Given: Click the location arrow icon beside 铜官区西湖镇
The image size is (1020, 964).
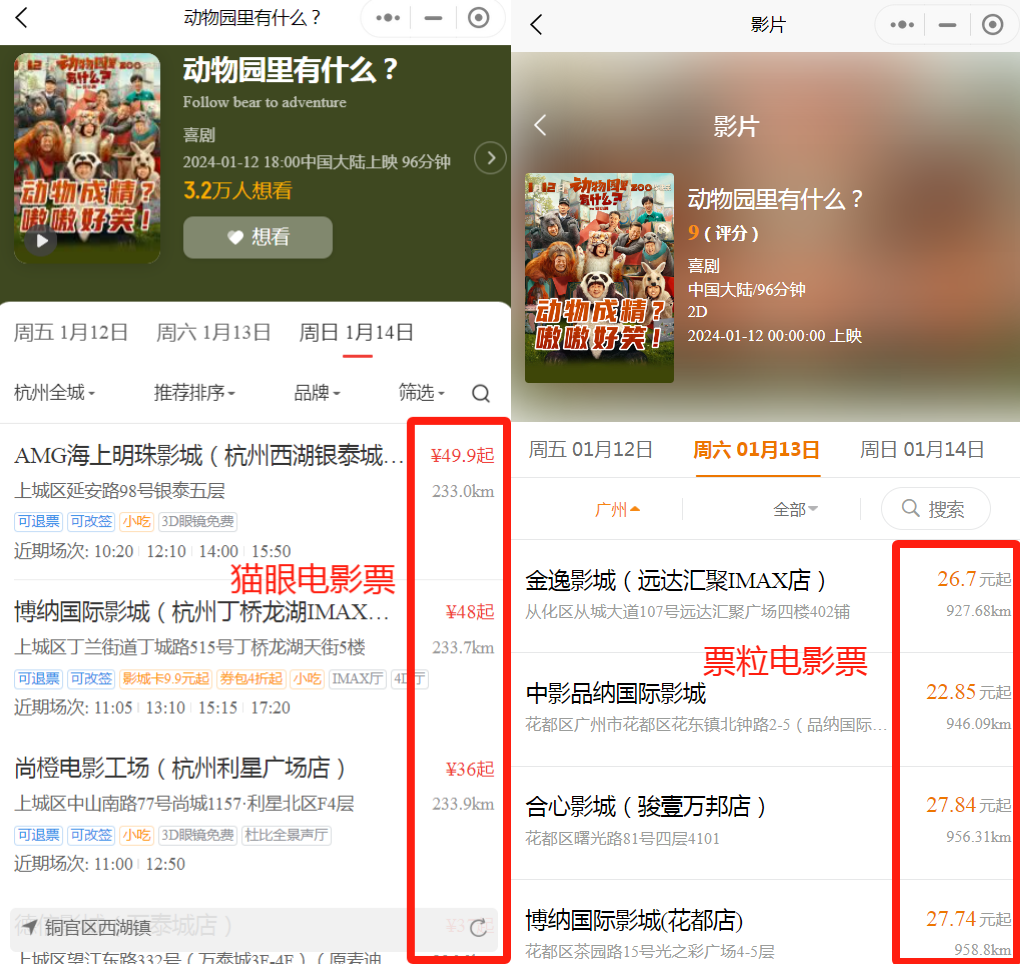Looking at the screenshot, I should (29, 926).
